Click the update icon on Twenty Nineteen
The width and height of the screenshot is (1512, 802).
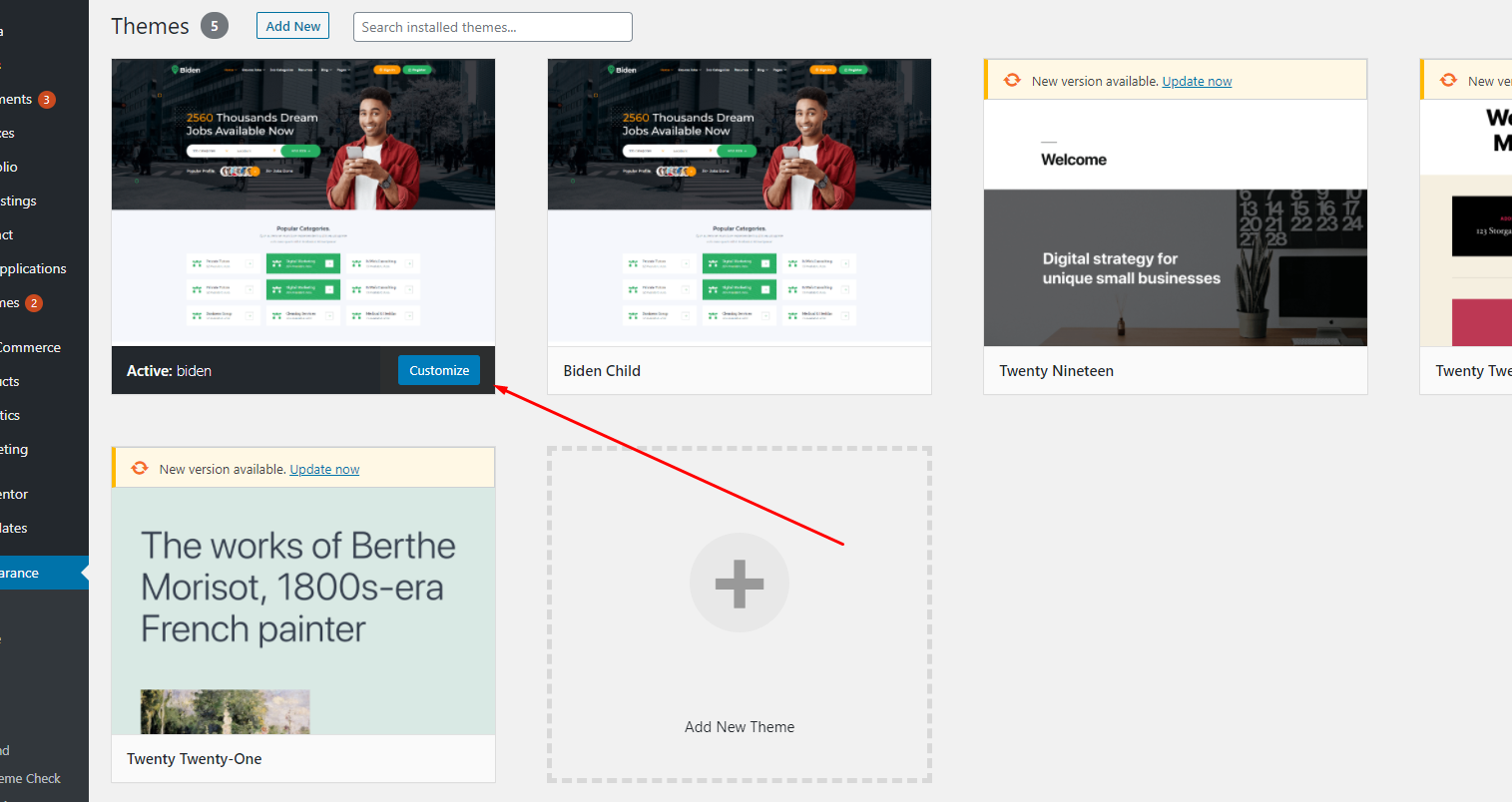[1012, 80]
